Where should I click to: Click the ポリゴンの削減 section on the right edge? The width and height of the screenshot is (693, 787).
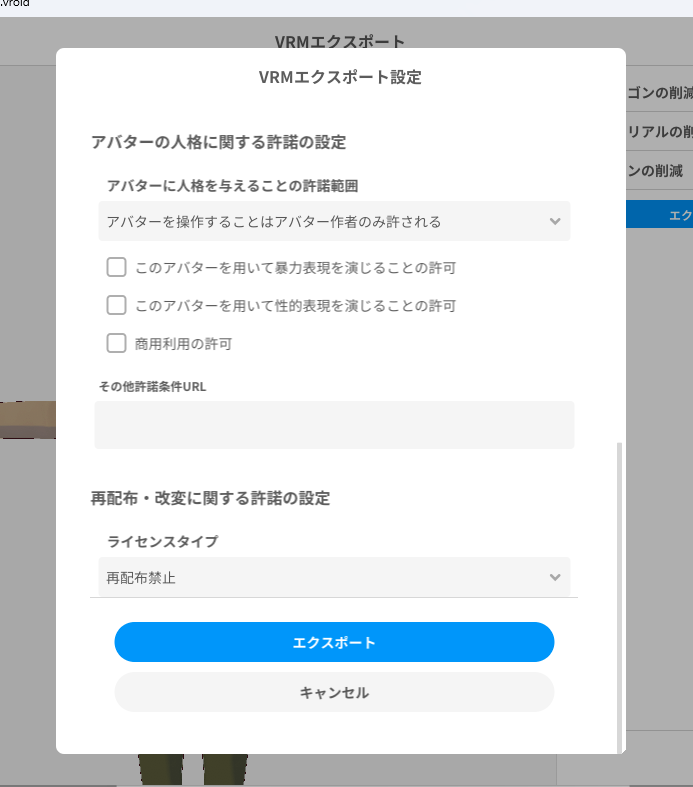(660, 93)
